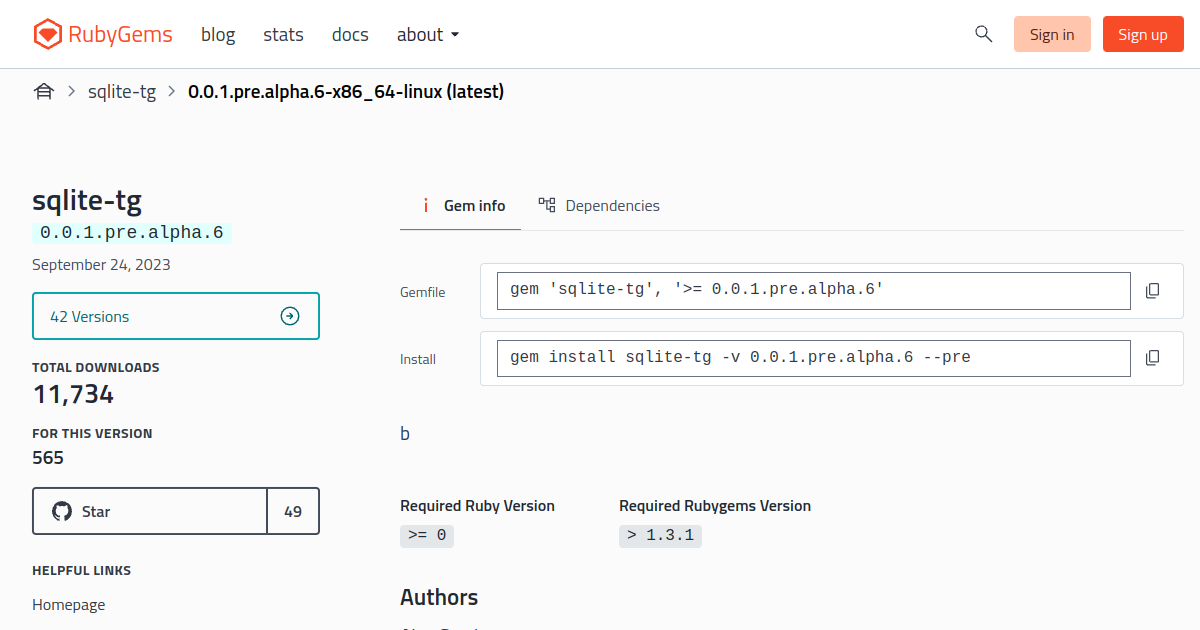Click the Authors heading

439,597
